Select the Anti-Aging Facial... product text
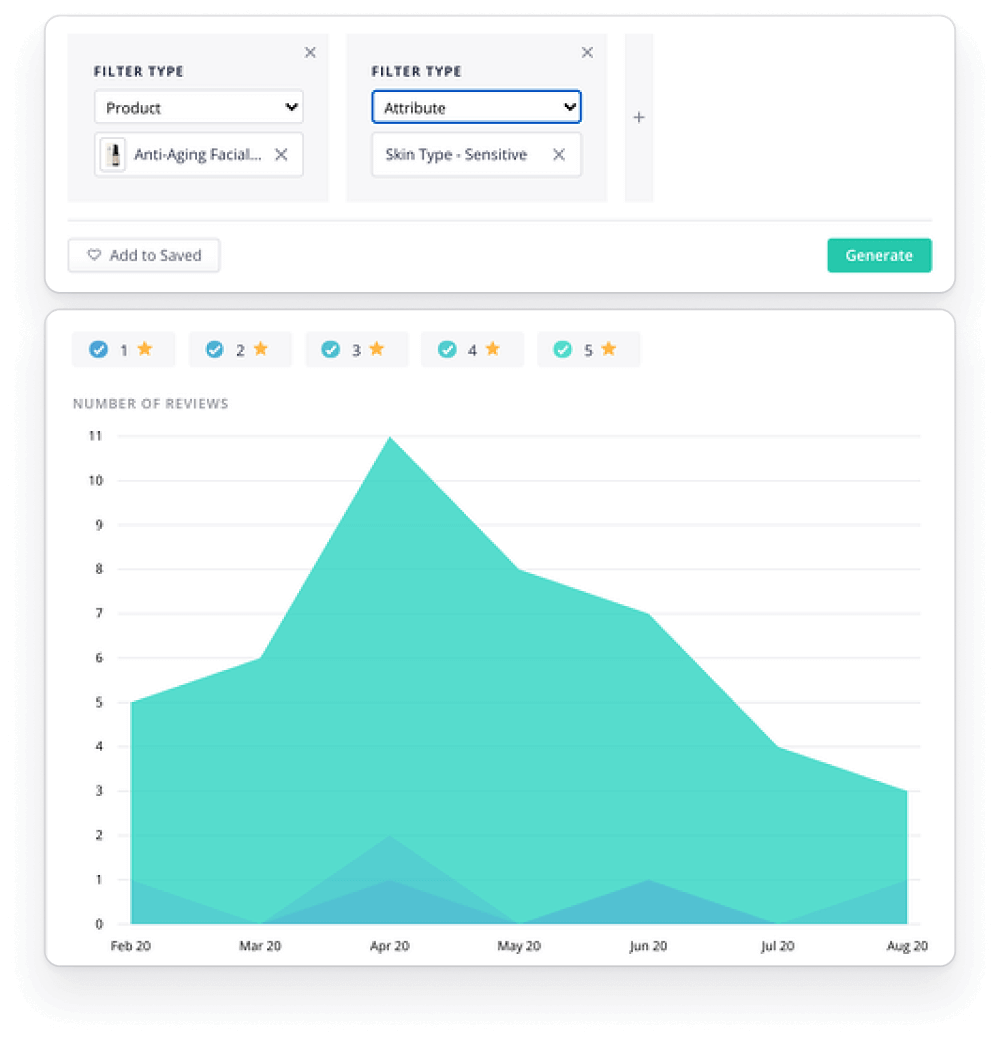Viewport: 1000px width, 1040px height. point(198,155)
